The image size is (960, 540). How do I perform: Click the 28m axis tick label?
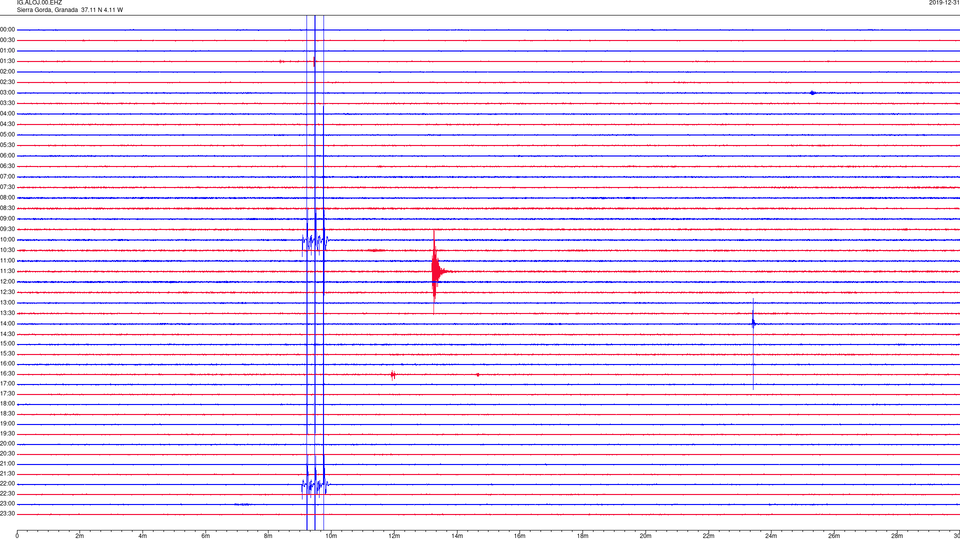click(x=897, y=536)
